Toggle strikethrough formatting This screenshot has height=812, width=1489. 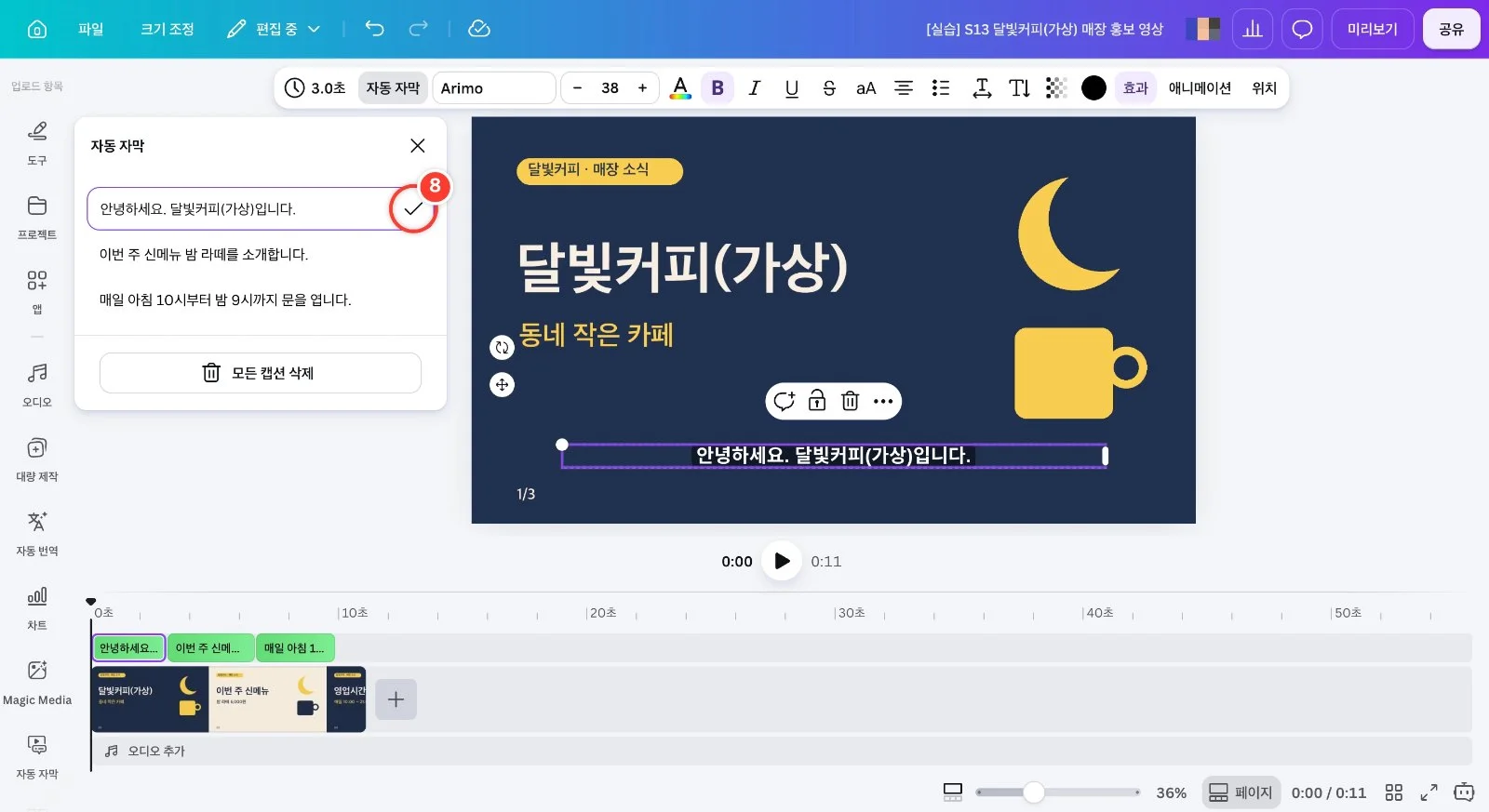(829, 87)
